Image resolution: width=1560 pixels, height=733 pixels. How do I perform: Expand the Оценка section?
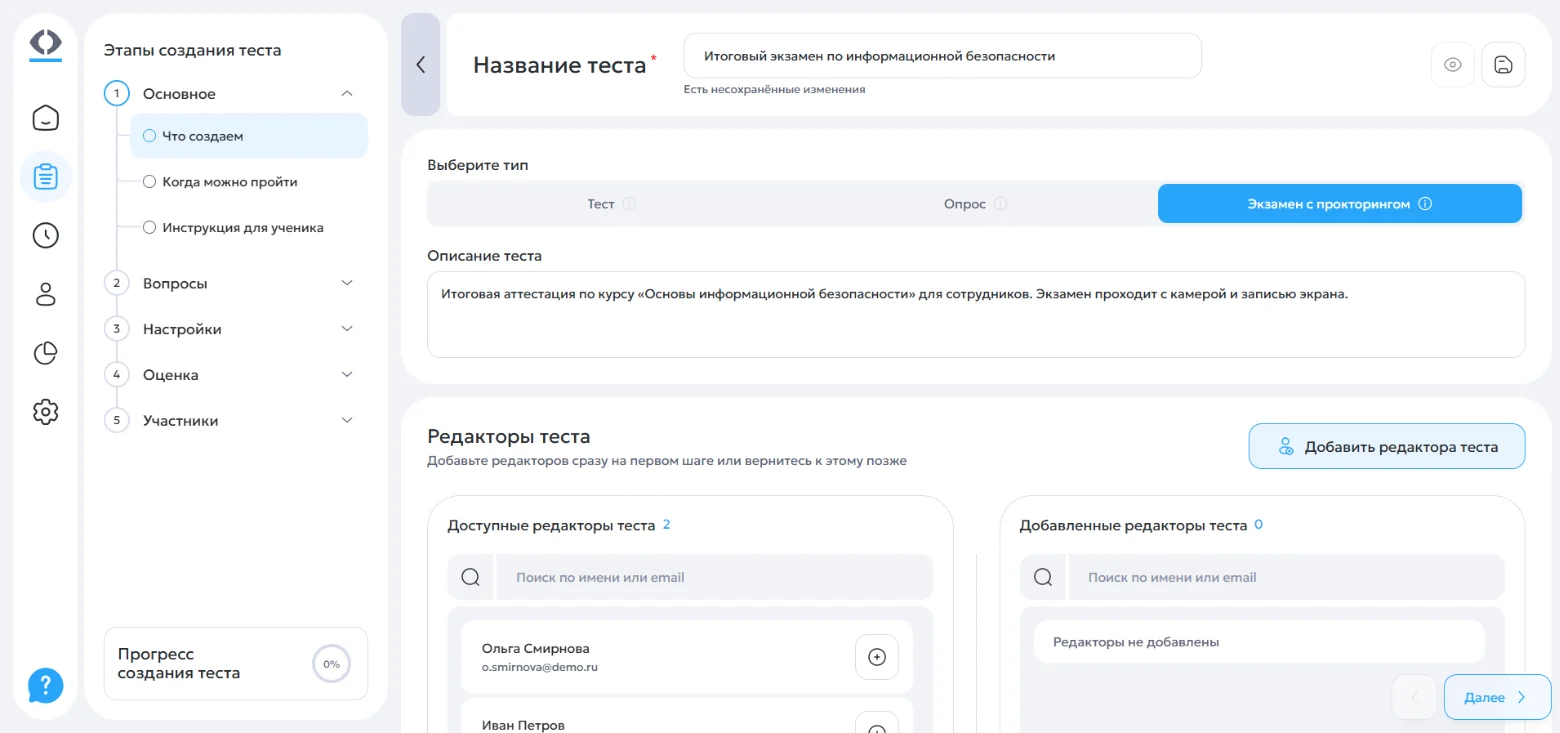coord(347,375)
